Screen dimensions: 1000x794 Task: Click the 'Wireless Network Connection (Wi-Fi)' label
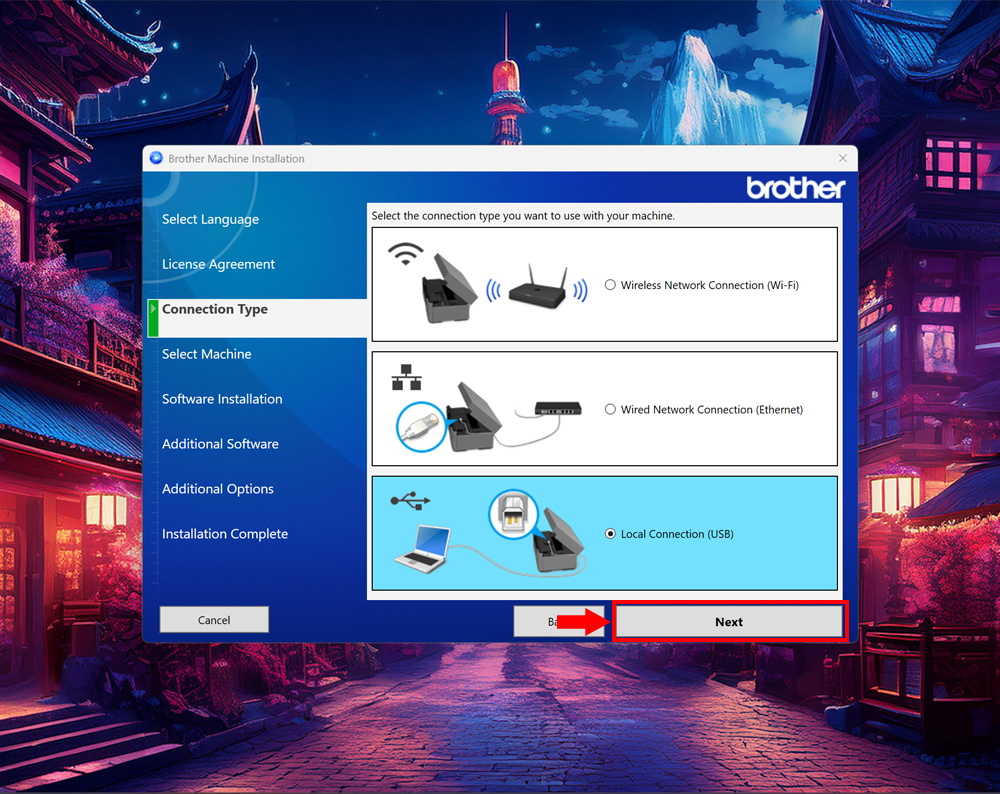coord(710,285)
